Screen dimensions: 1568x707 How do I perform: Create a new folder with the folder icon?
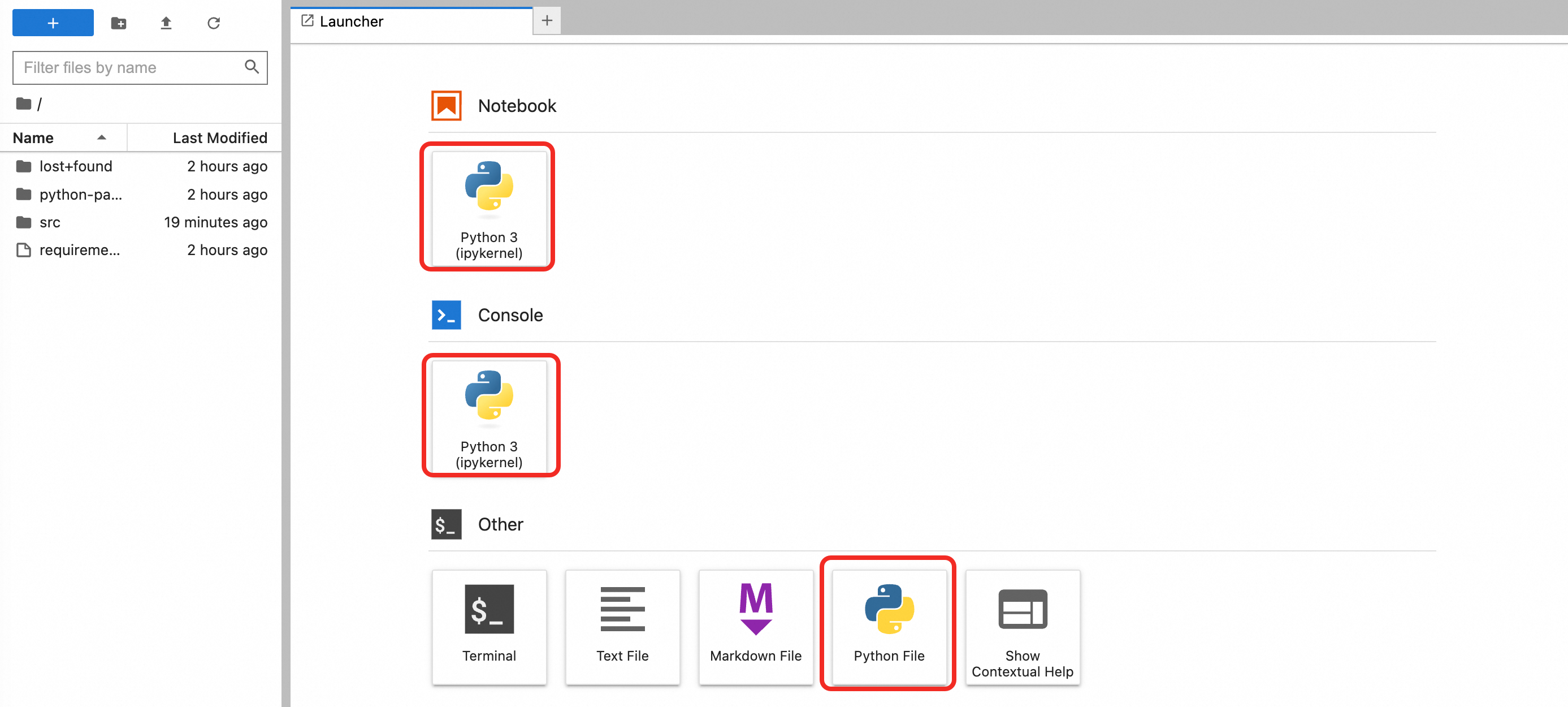[x=119, y=23]
